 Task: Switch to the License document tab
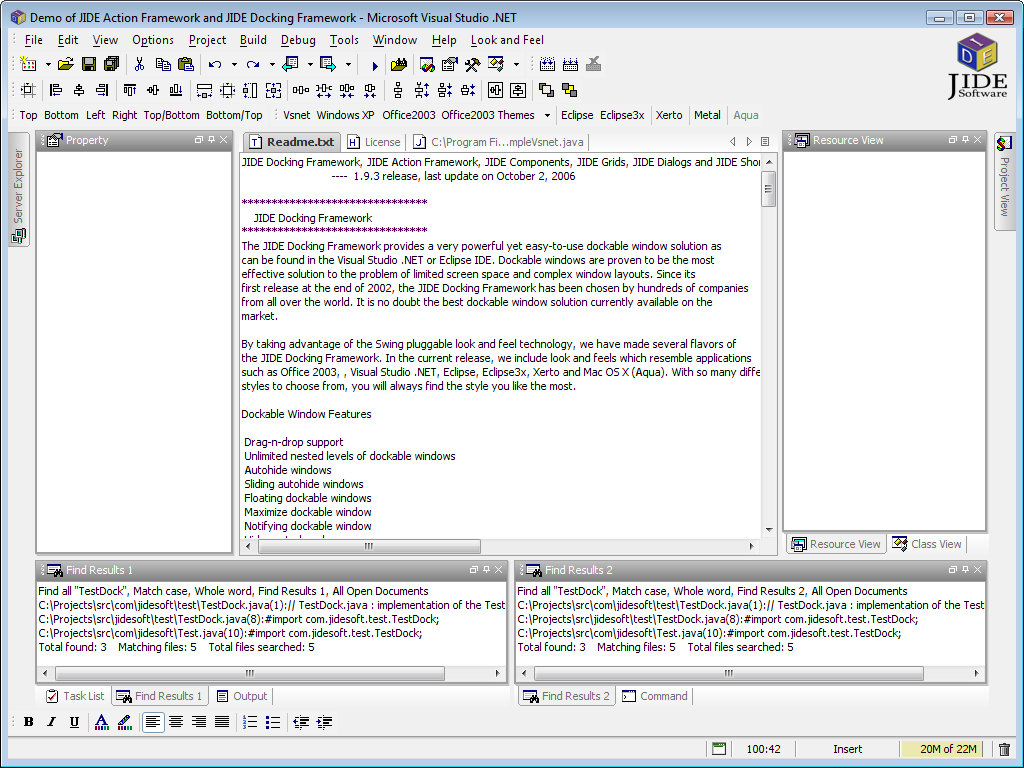tap(374, 142)
